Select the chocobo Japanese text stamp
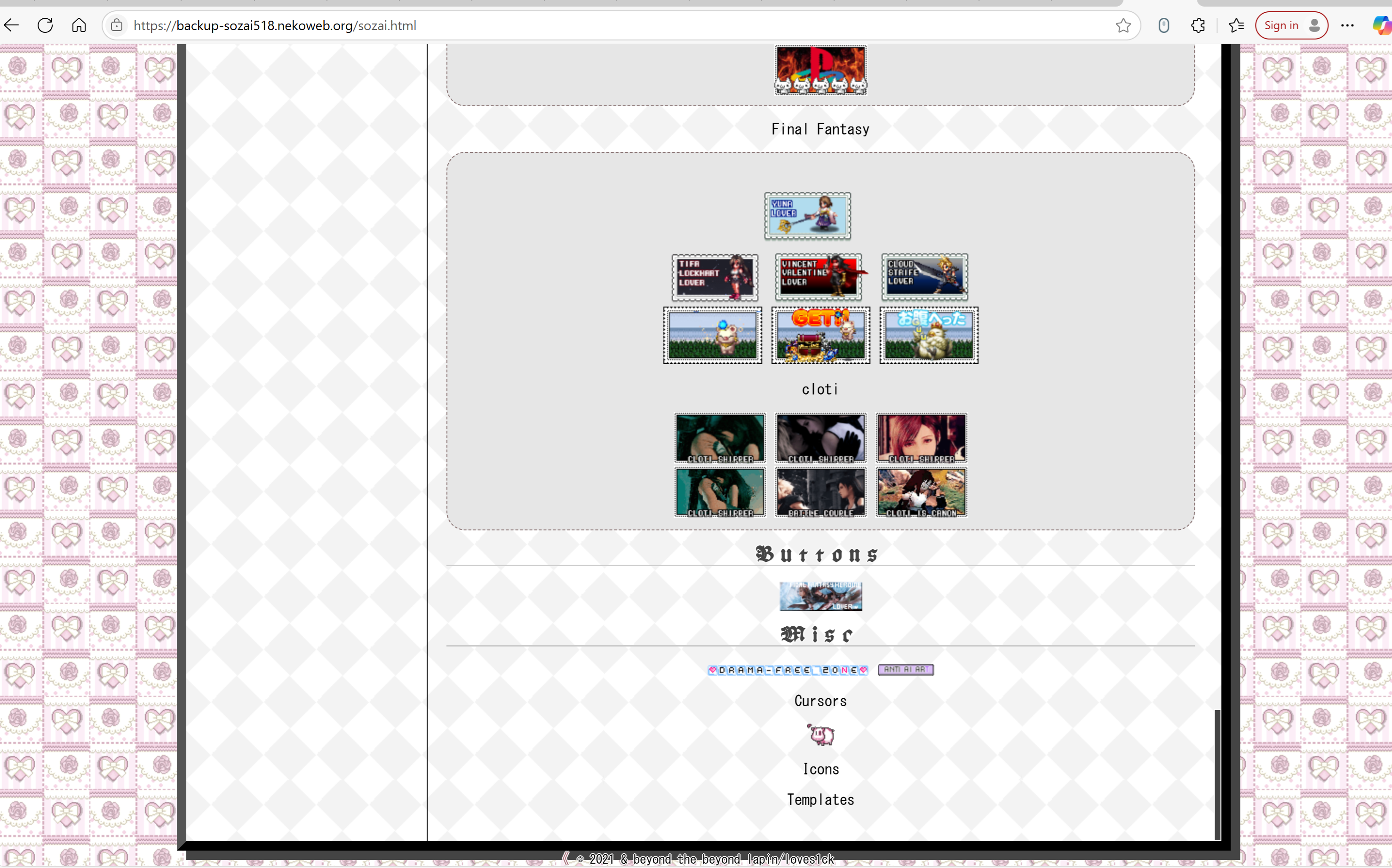1392x868 pixels. click(929, 335)
